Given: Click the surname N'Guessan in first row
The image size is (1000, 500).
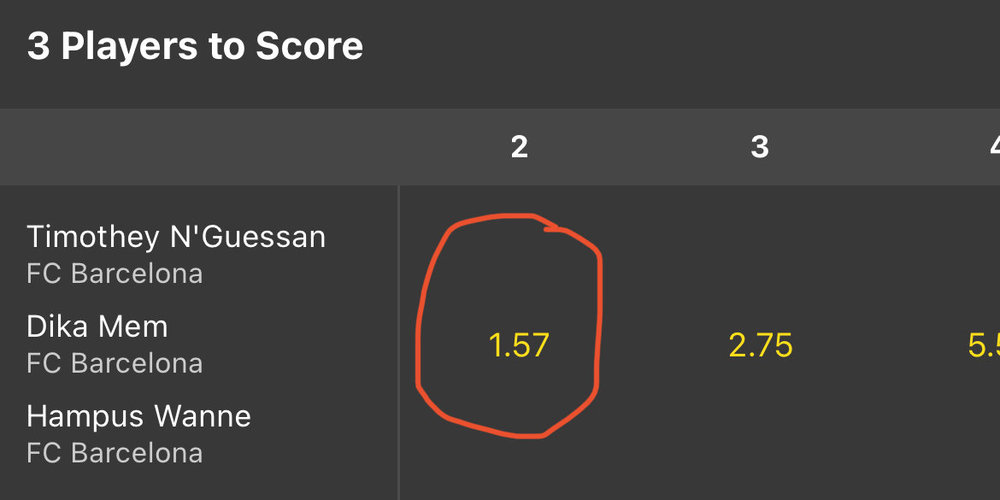Looking at the screenshot, I should (x=247, y=237).
